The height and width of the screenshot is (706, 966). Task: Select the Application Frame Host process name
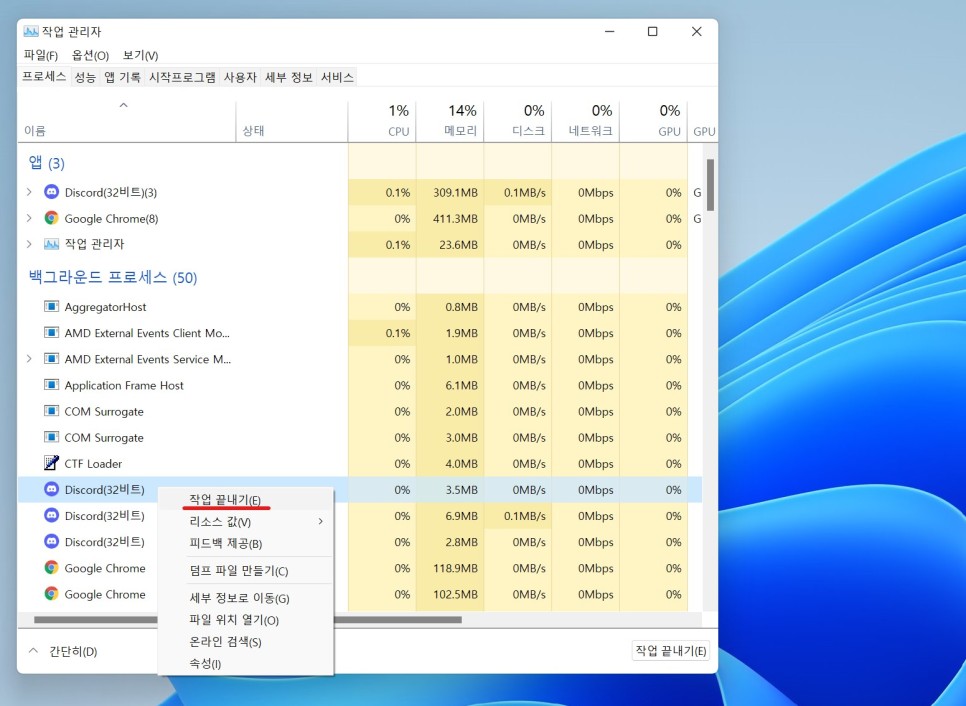click(124, 385)
